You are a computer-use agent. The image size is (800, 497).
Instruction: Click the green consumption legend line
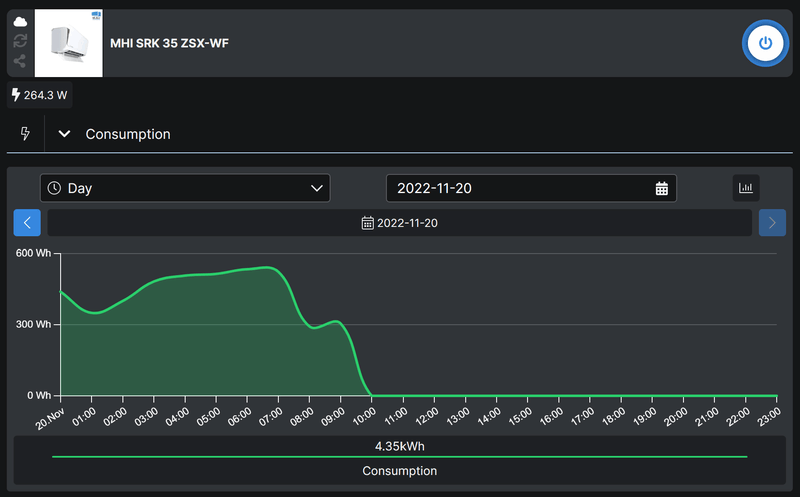pyautogui.click(x=399, y=456)
